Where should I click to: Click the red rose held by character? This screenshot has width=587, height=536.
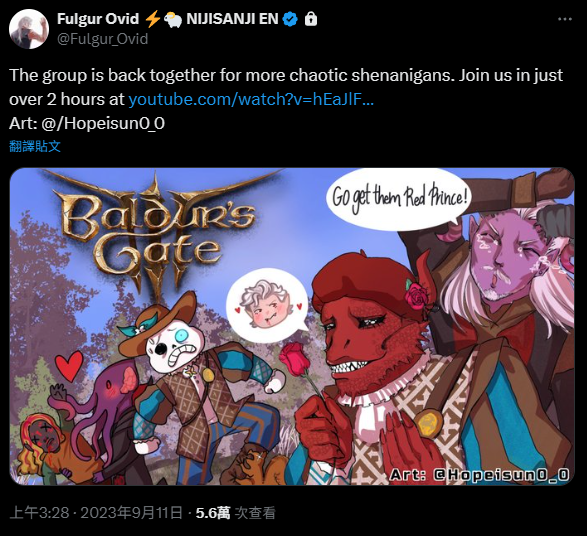294,359
